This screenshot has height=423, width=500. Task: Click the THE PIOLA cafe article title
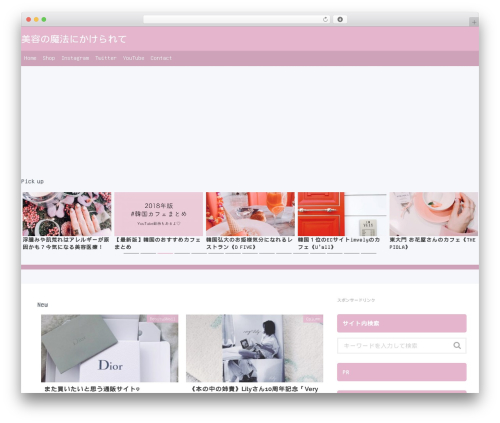pyautogui.click(x=432, y=243)
